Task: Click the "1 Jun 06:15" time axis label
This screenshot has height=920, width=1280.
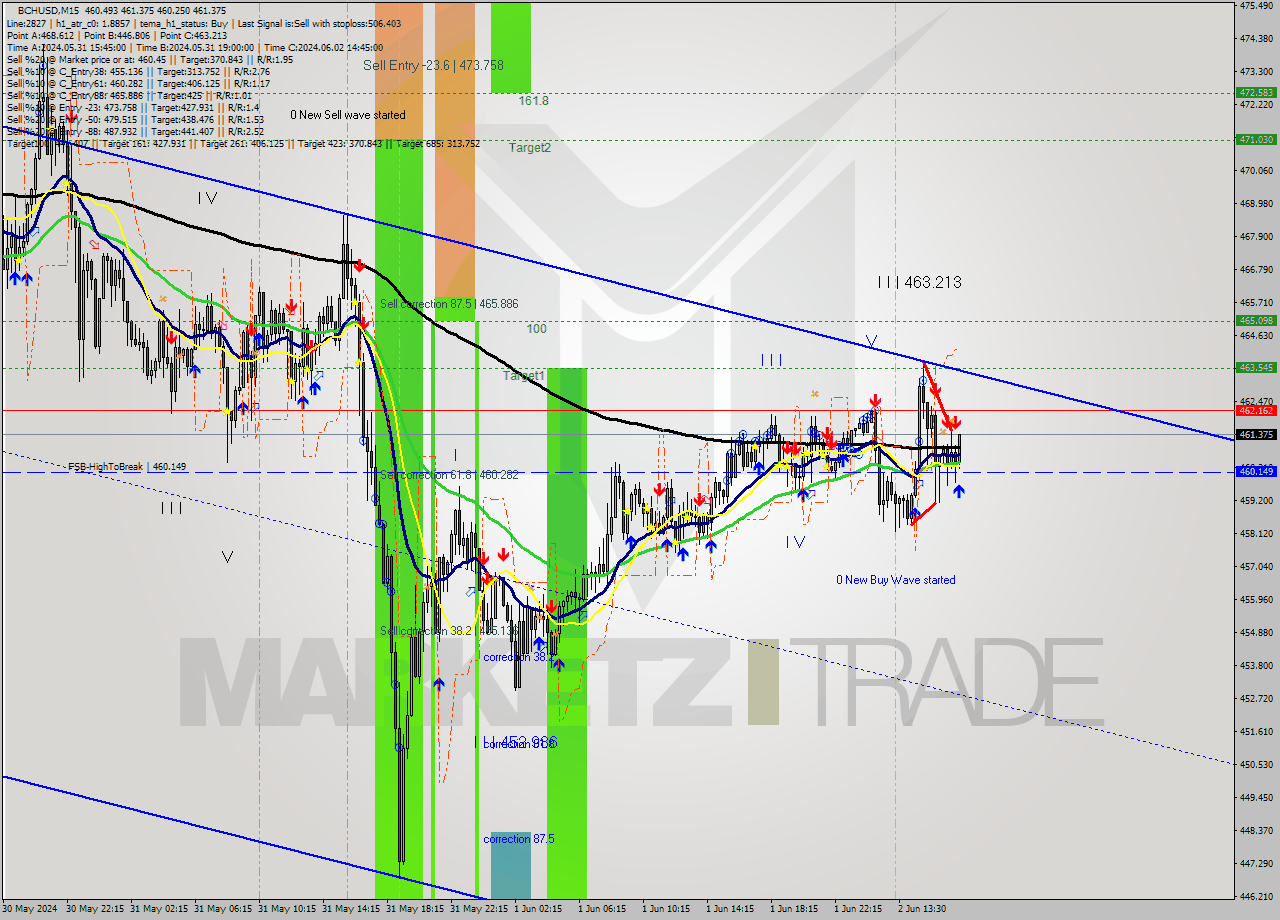Action: pyautogui.click(x=602, y=909)
